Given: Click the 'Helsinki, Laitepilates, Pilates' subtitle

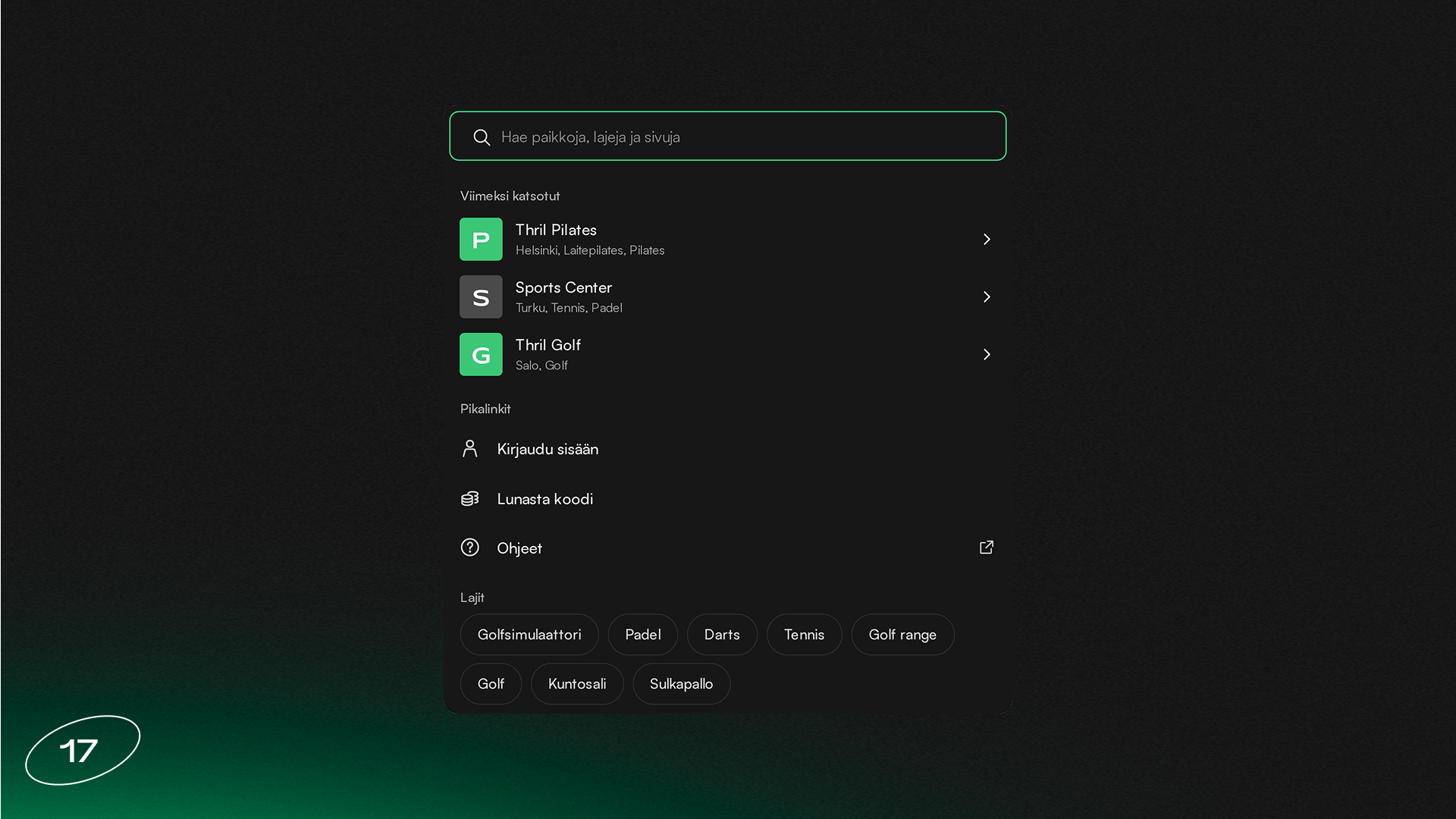Looking at the screenshot, I should point(590,250).
